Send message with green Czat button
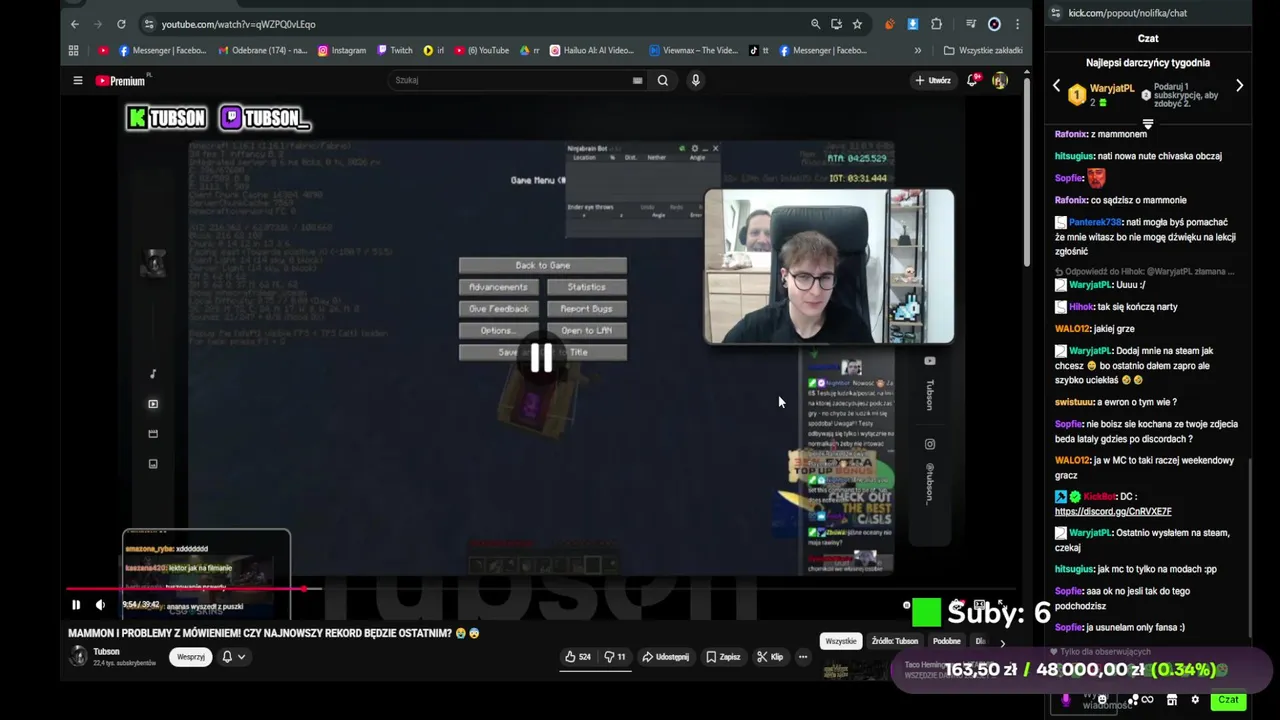The width and height of the screenshot is (1280, 720). point(1228,700)
